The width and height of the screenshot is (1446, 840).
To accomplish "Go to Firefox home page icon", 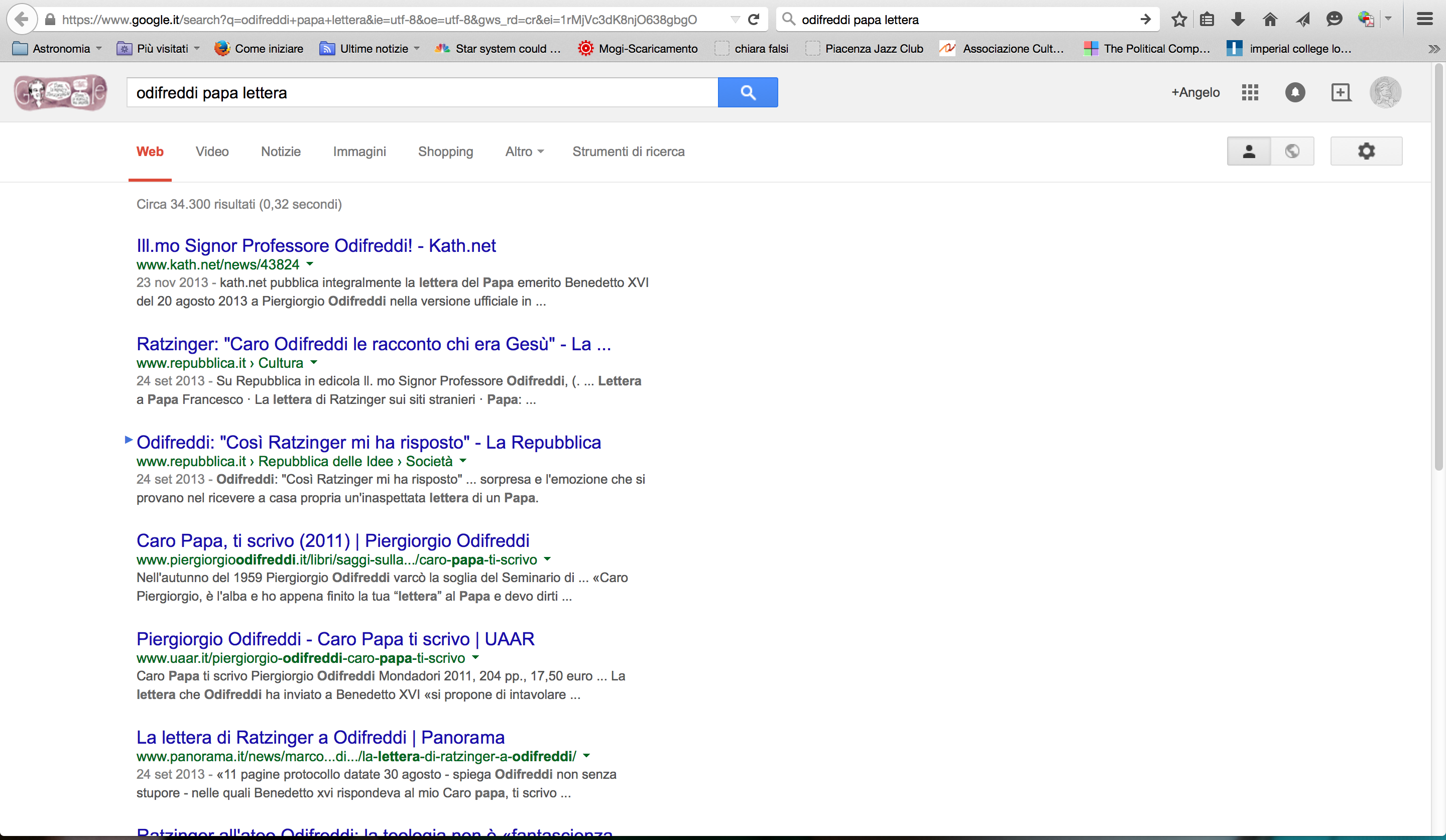I will click(x=1270, y=20).
